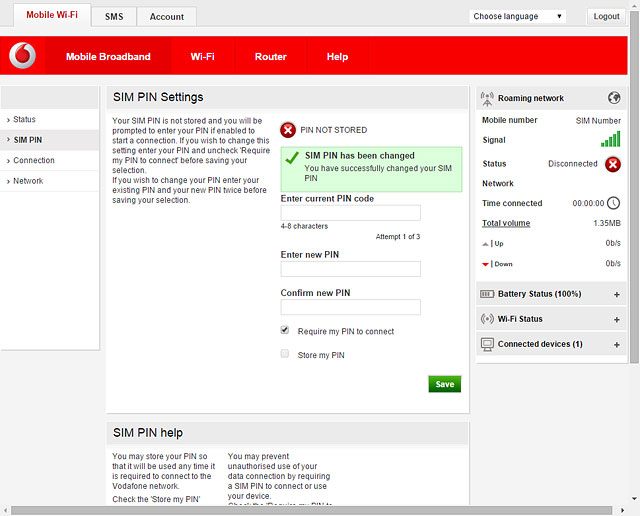640x516 pixels.
Task: Expand the Battery Status section
Action: 616,294
